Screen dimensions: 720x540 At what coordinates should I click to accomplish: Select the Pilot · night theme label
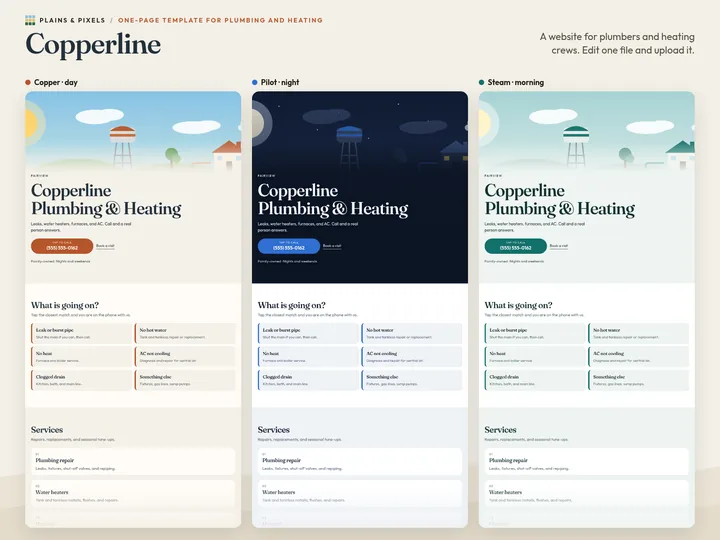click(x=280, y=82)
